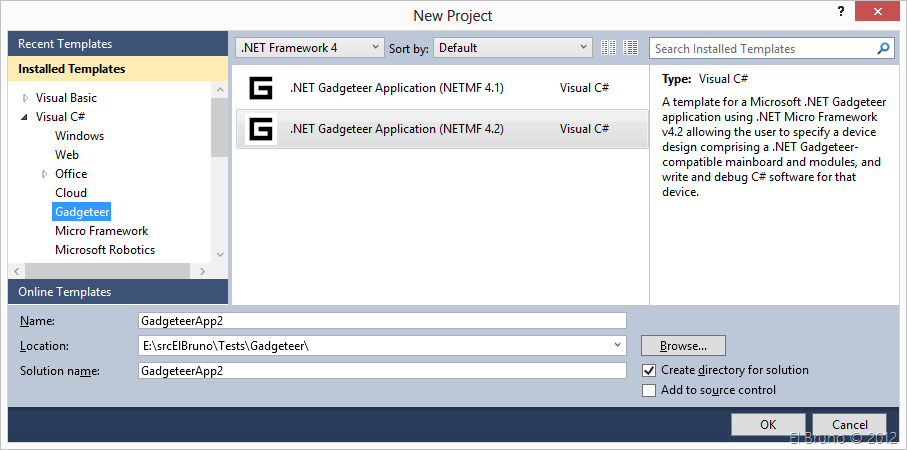
Task: Collapse the Visual C# tree node
Action: [x=25, y=117]
